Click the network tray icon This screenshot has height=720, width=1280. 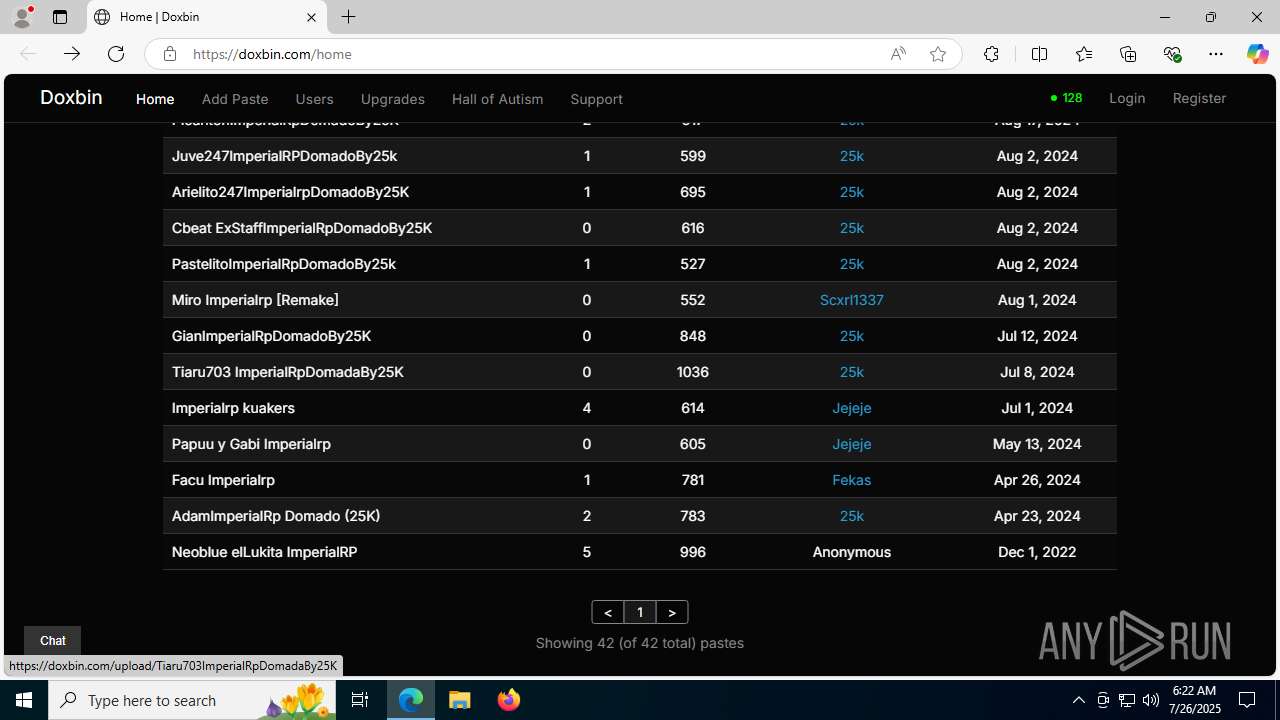(1127, 700)
